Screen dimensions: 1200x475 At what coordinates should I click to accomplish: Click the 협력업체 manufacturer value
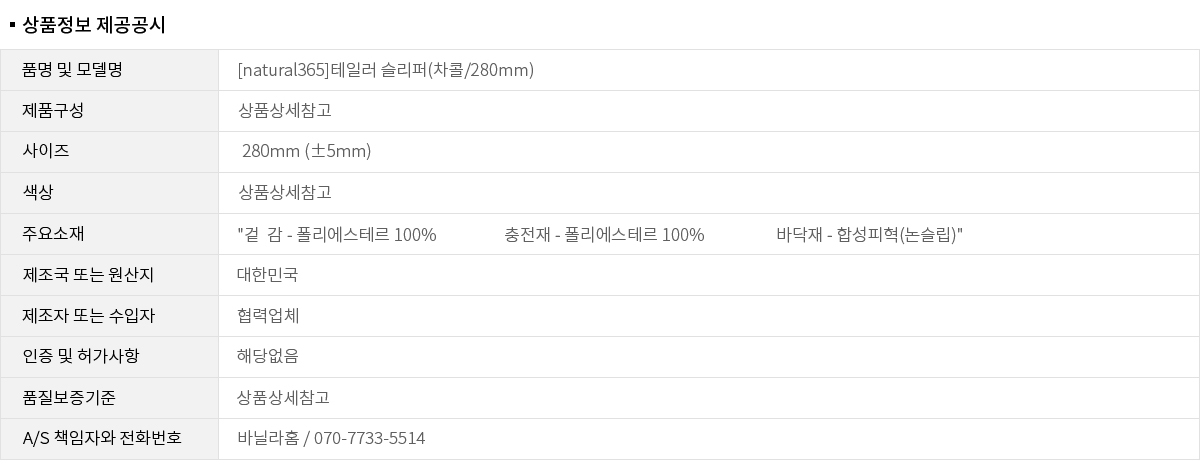[268, 316]
